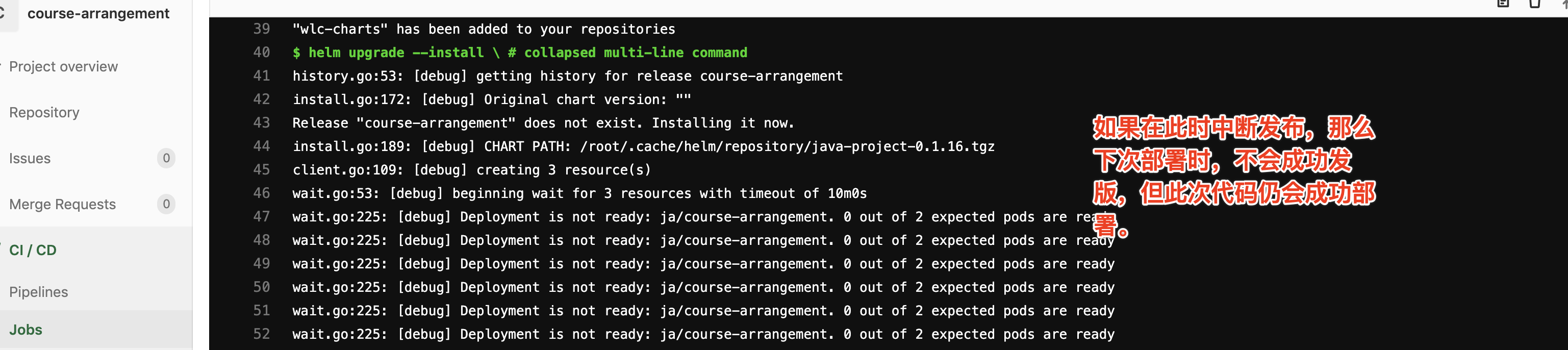This screenshot has height=350, width=1568.
Task: Click log line number 46
Action: coord(262,193)
